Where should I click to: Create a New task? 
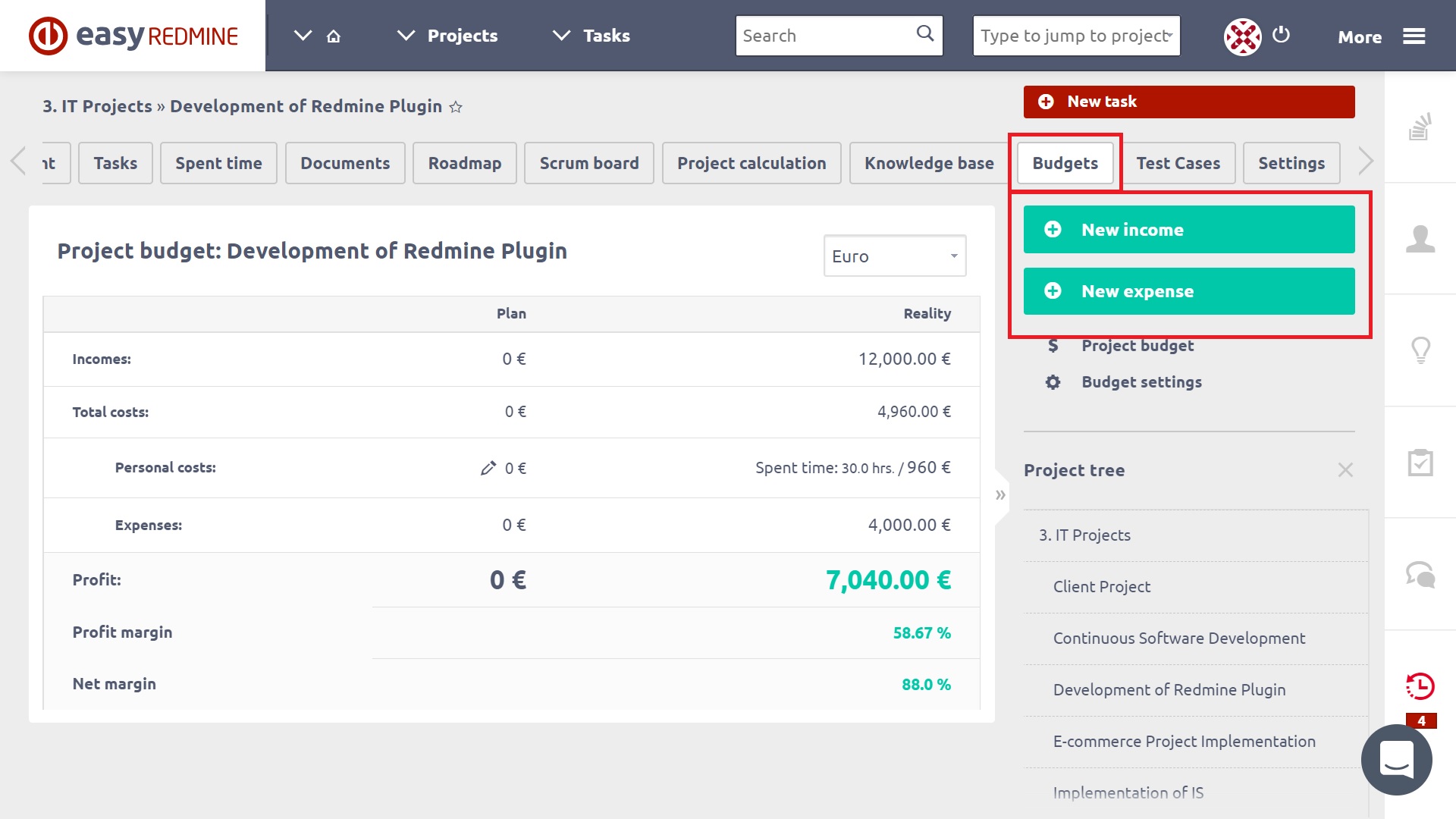click(1189, 102)
